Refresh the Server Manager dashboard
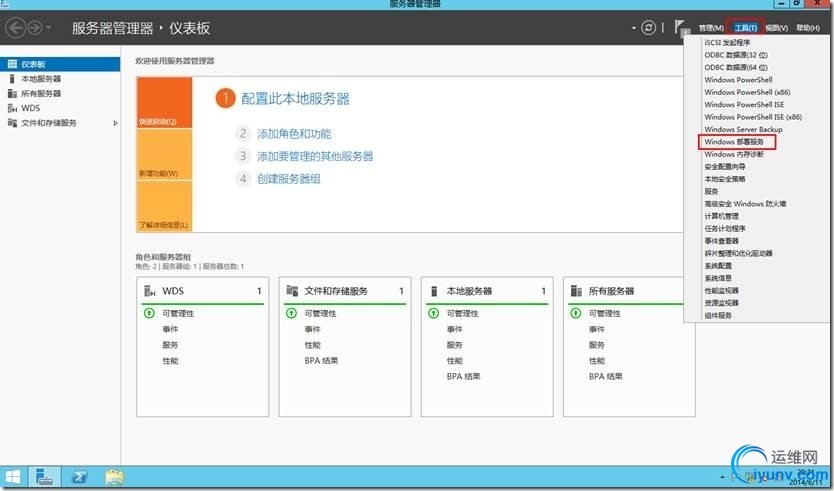Viewport: 834px width, 491px height. point(648,28)
